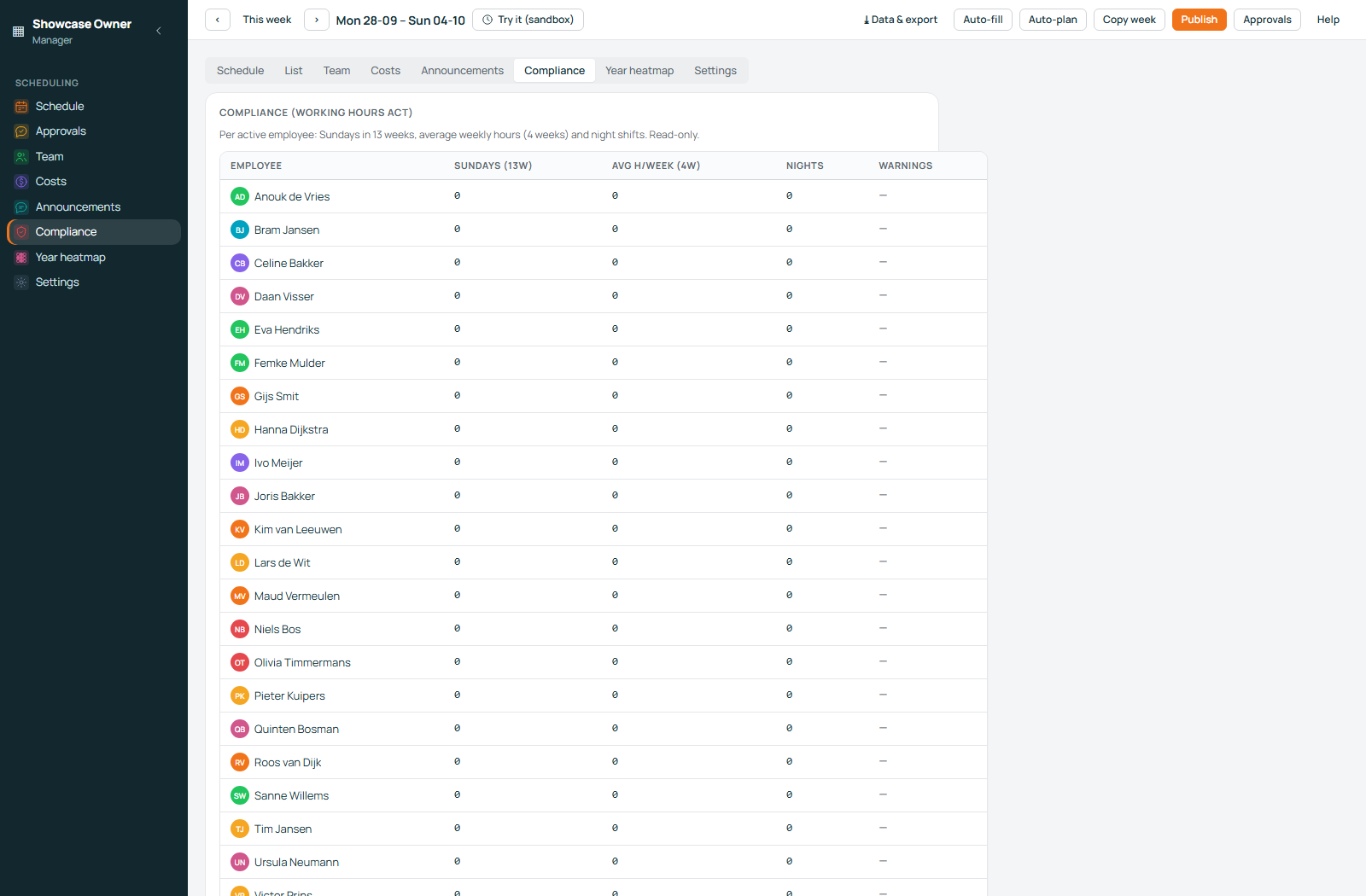Click Sanne Willems name
The image size is (1366, 896).
[291, 796]
